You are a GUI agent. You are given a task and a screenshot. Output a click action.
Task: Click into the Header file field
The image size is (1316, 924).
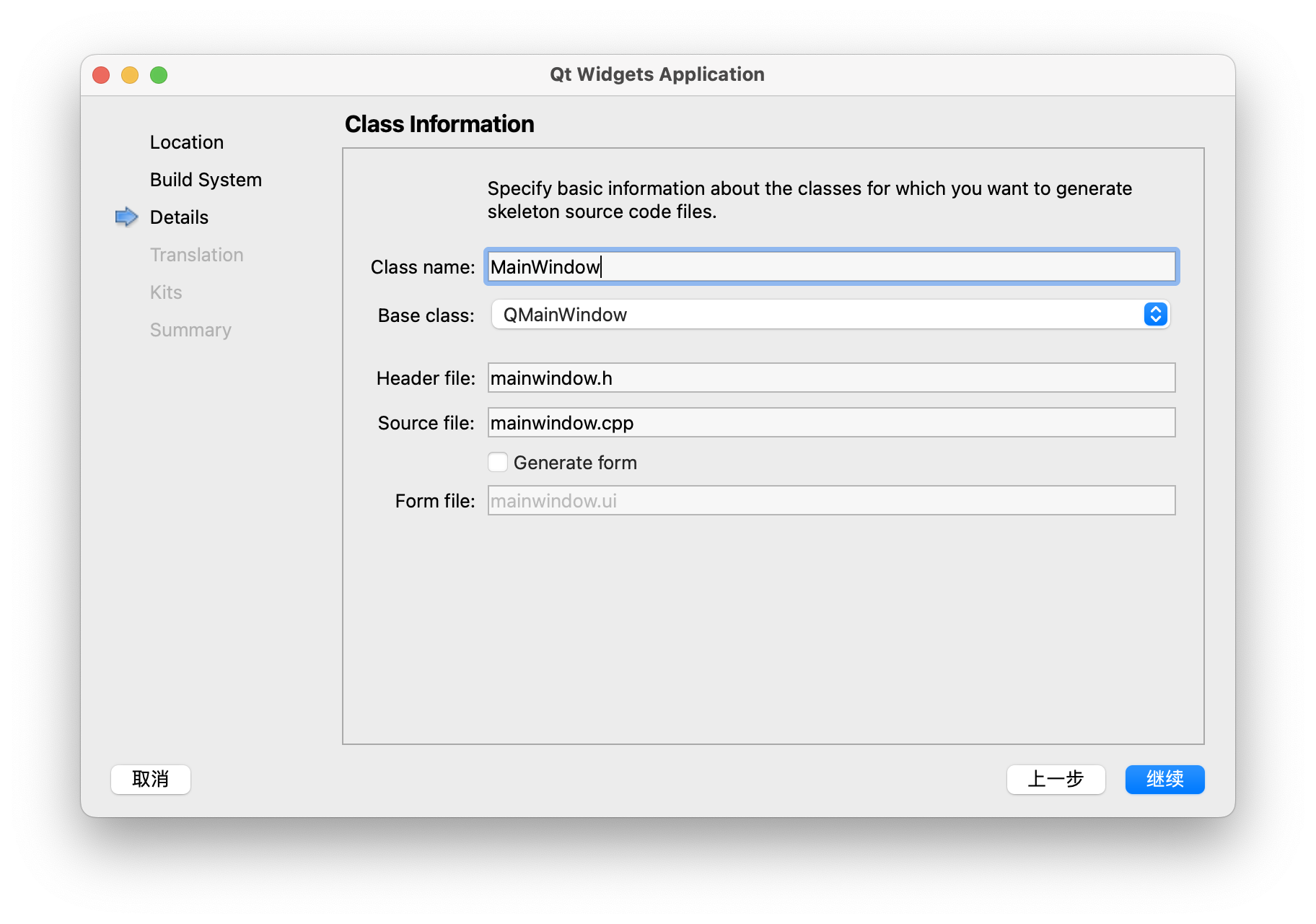pos(831,378)
